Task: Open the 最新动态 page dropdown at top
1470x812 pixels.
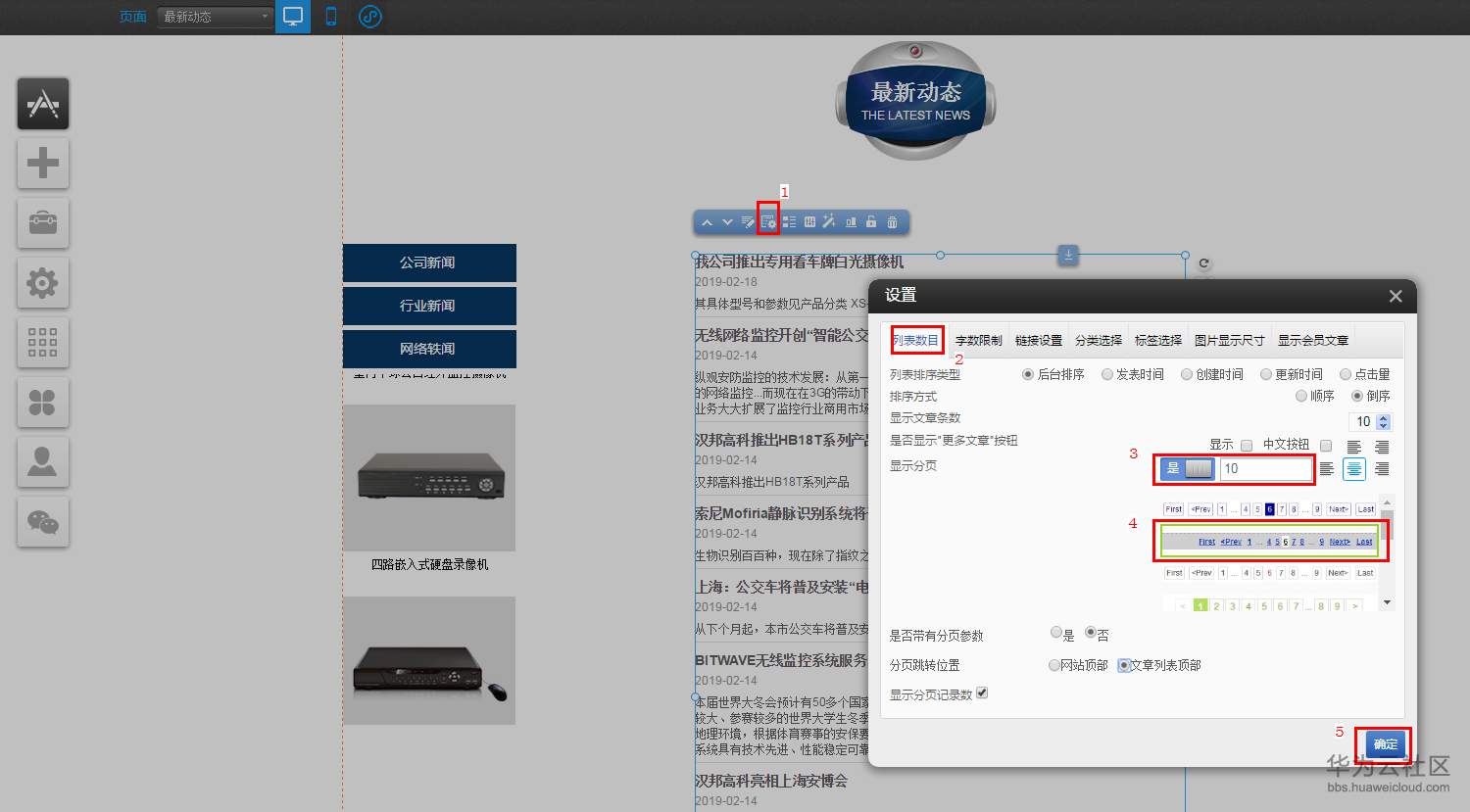Action: (214, 16)
